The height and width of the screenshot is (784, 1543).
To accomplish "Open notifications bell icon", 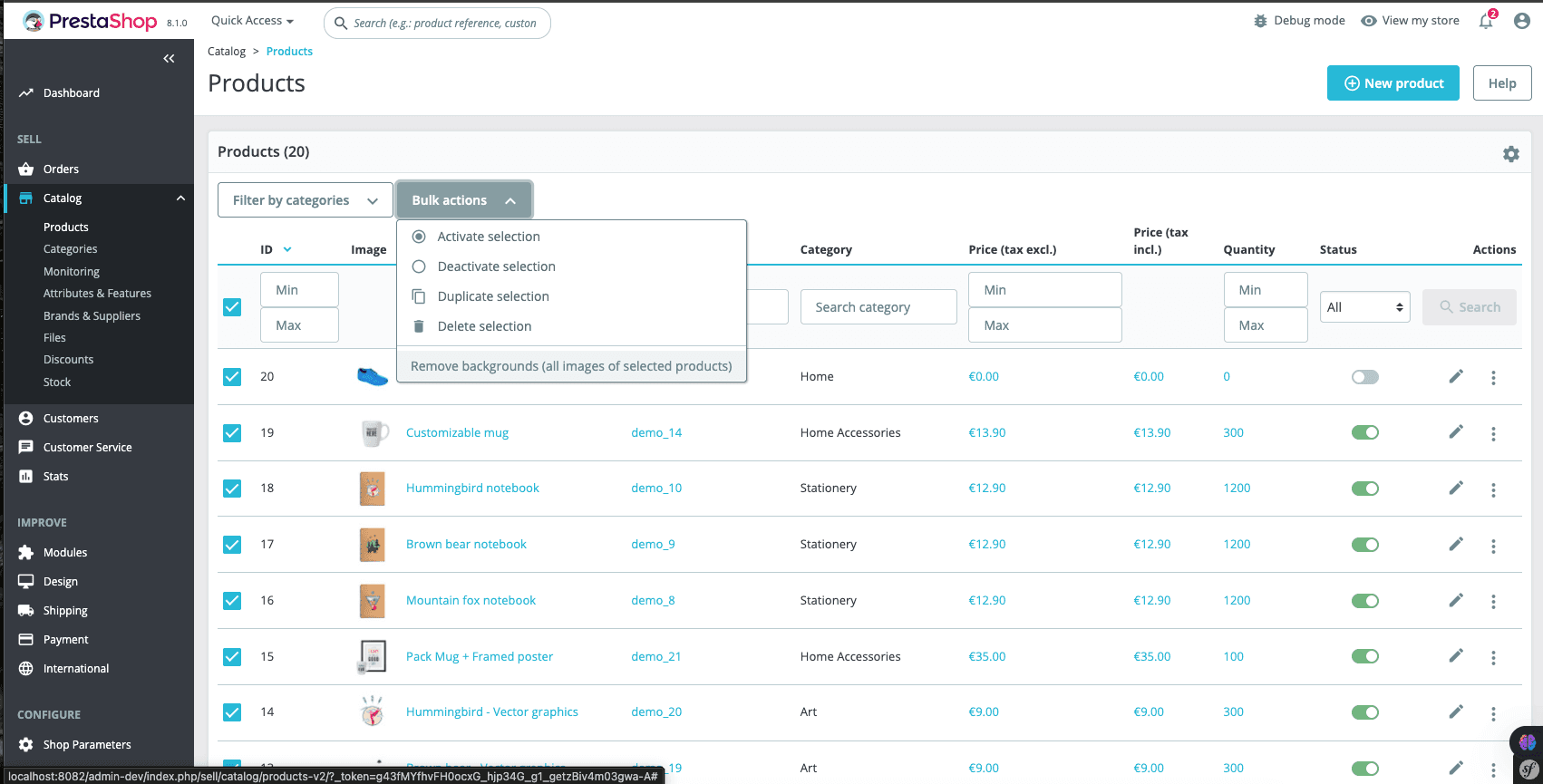I will (1486, 21).
